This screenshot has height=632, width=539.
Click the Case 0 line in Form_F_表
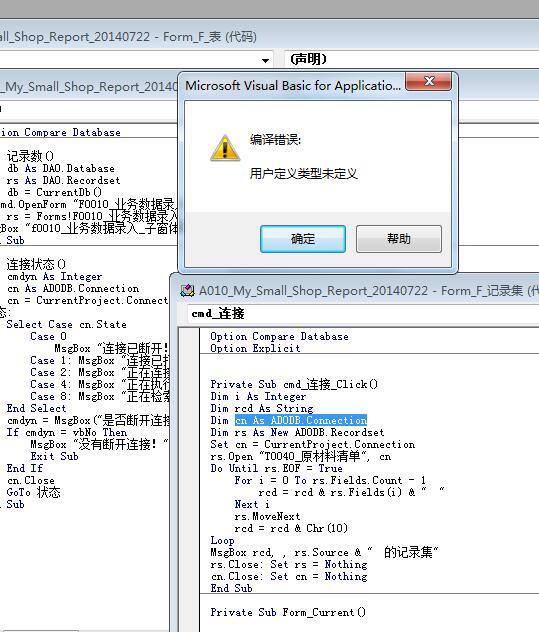pyautogui.click(x=48, y=337)
